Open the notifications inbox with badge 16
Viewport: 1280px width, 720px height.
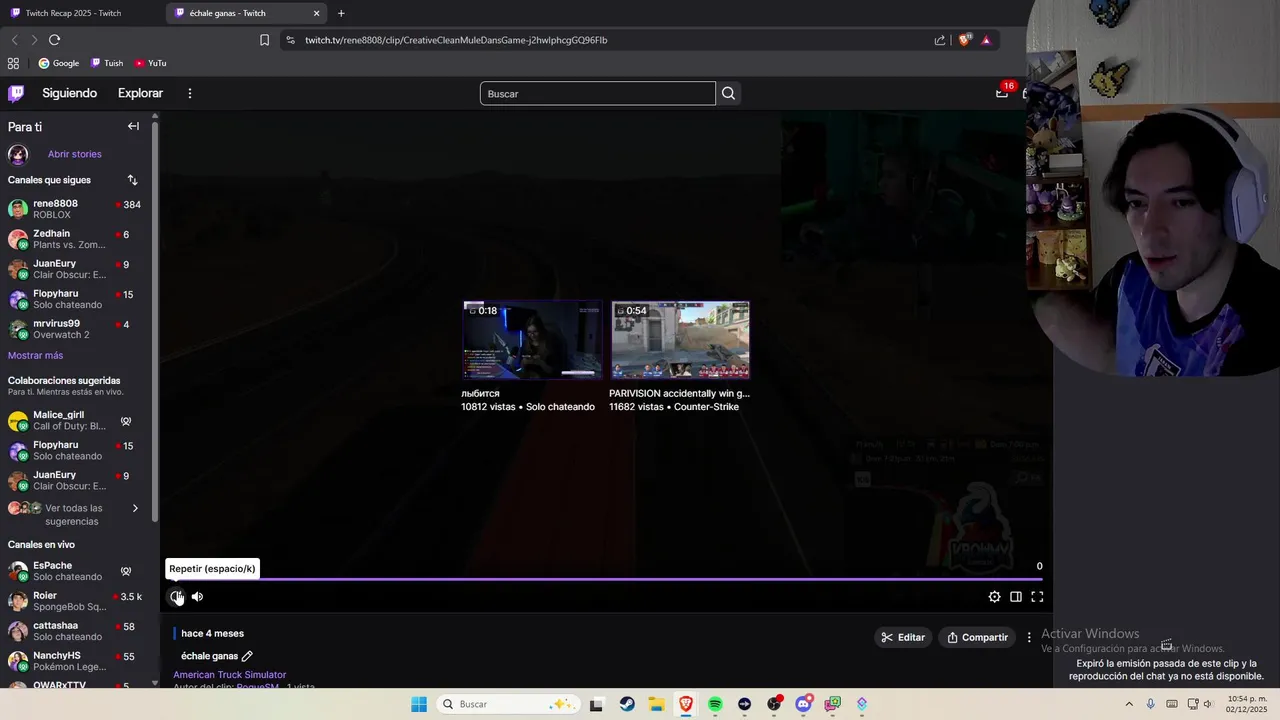click(x=1002, y=93)
